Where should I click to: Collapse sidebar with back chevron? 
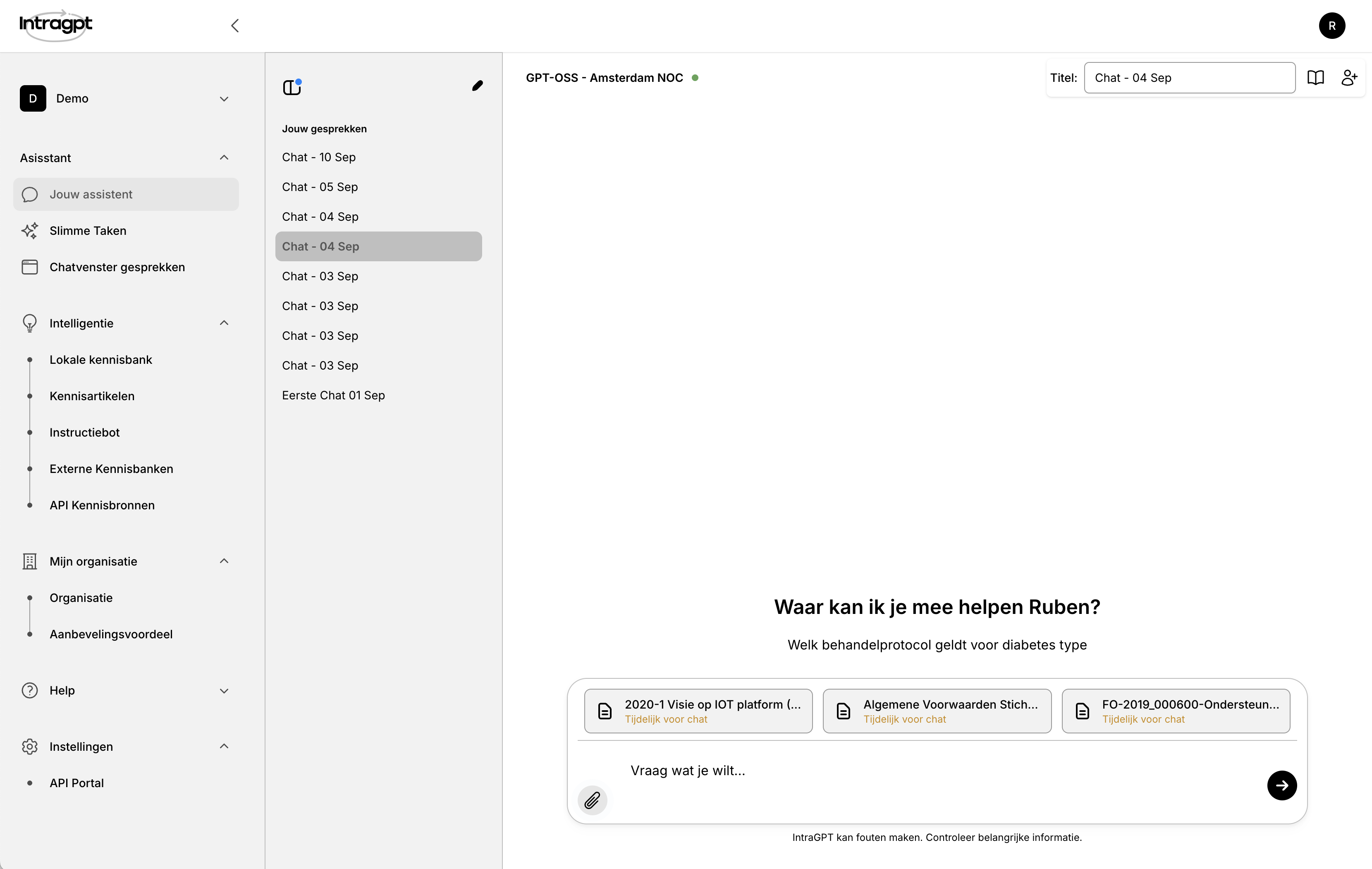[235, 26]
